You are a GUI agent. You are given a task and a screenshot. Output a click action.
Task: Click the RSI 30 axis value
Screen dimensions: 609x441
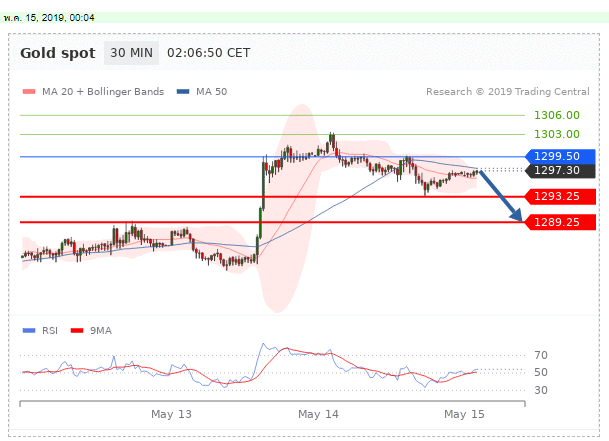click(x=541, y=390)
